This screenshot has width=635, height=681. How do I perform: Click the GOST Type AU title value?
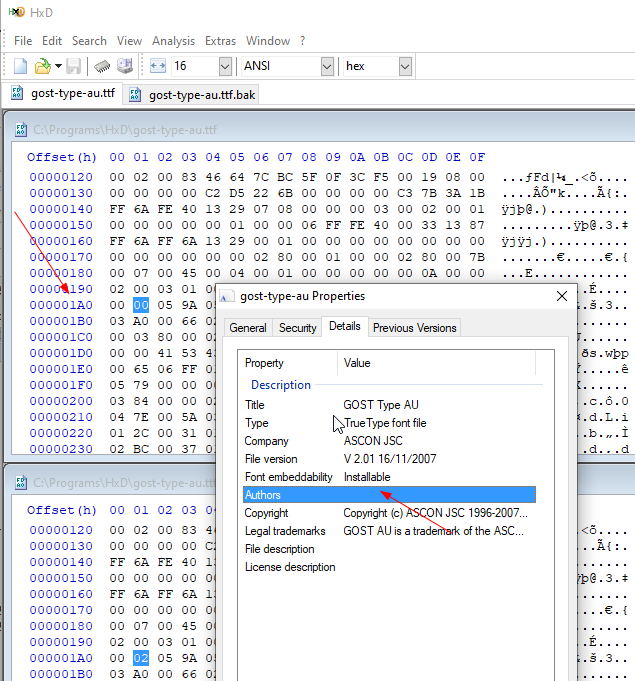[381, 405]
